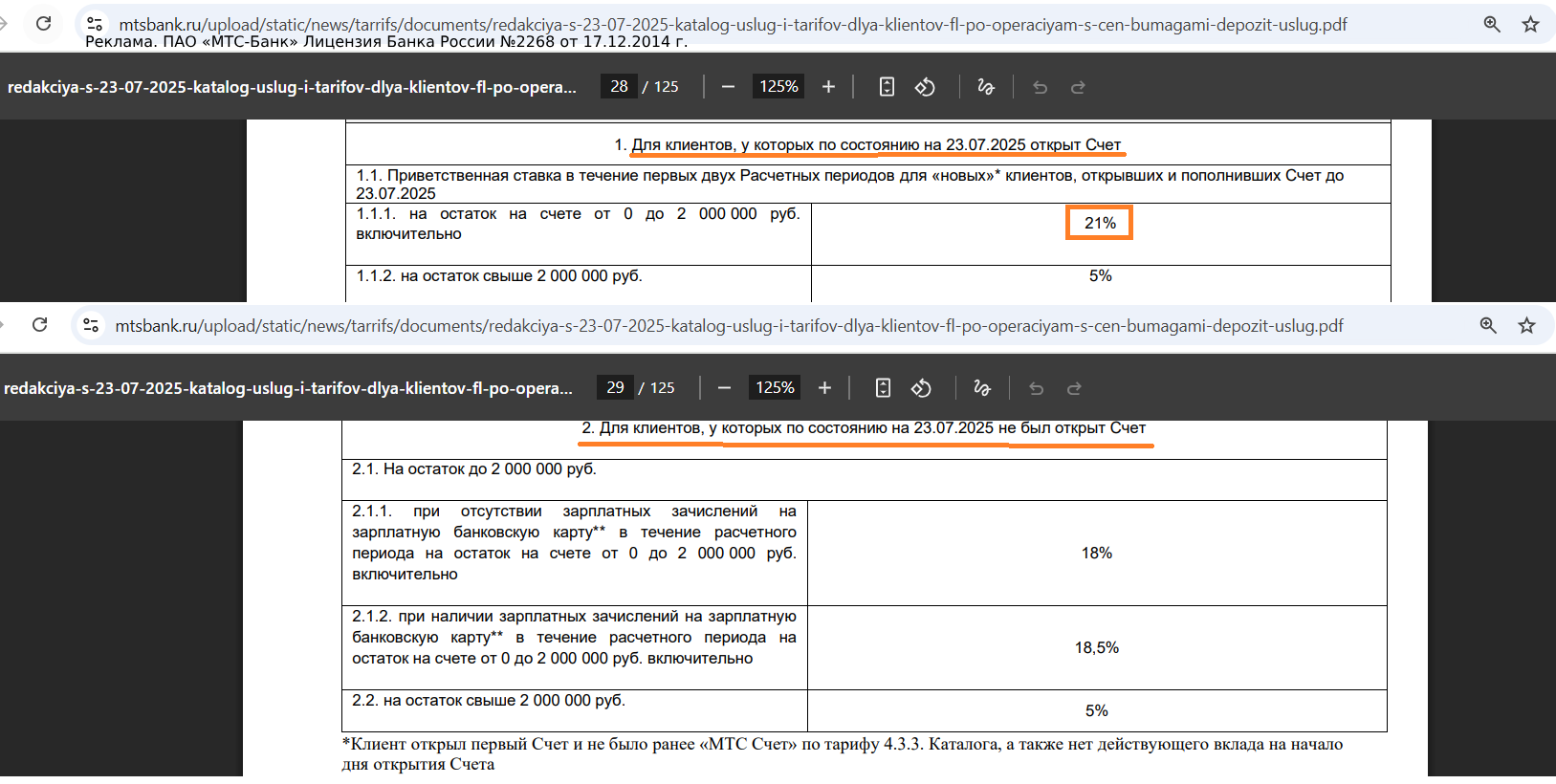Click page number field showing 28
The height and width of the screenshot is (784, 1556).
[619, 86]
